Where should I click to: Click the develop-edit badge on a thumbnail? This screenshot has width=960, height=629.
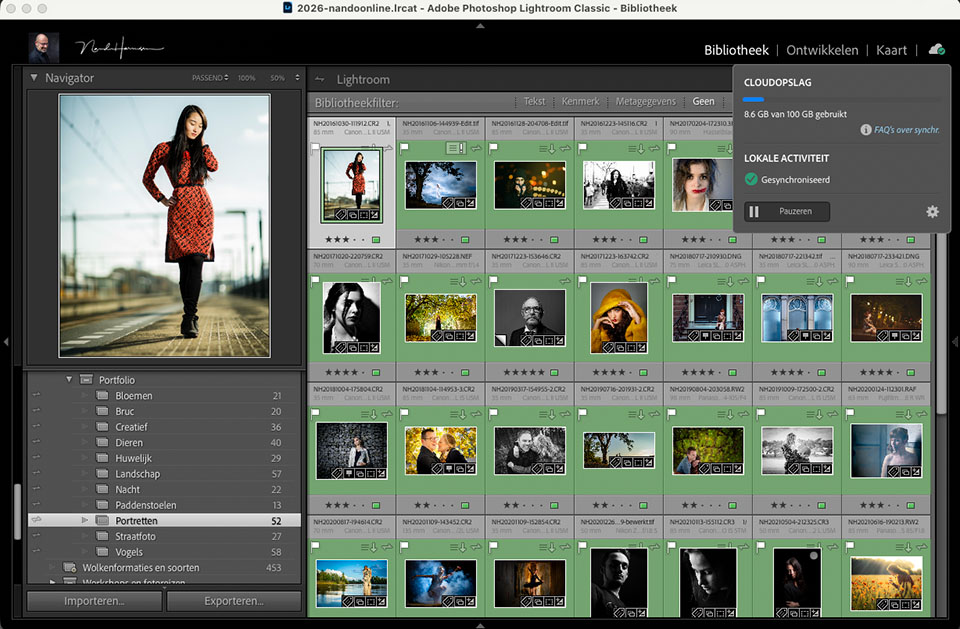pos(373,214)
